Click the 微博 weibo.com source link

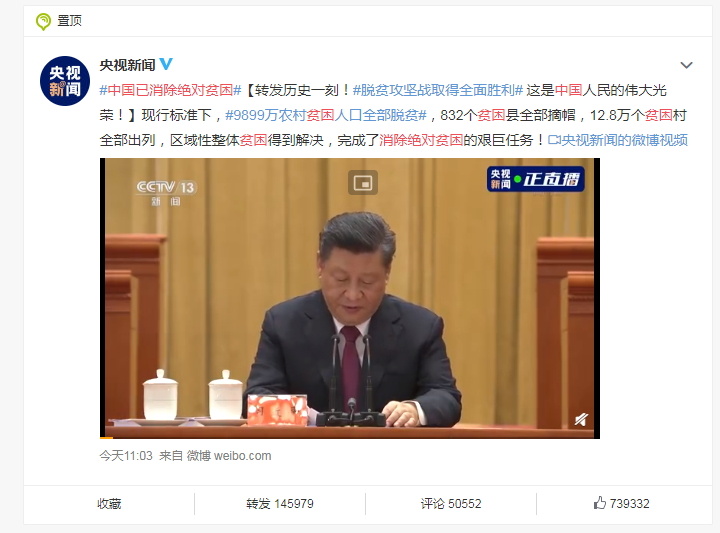229,456
